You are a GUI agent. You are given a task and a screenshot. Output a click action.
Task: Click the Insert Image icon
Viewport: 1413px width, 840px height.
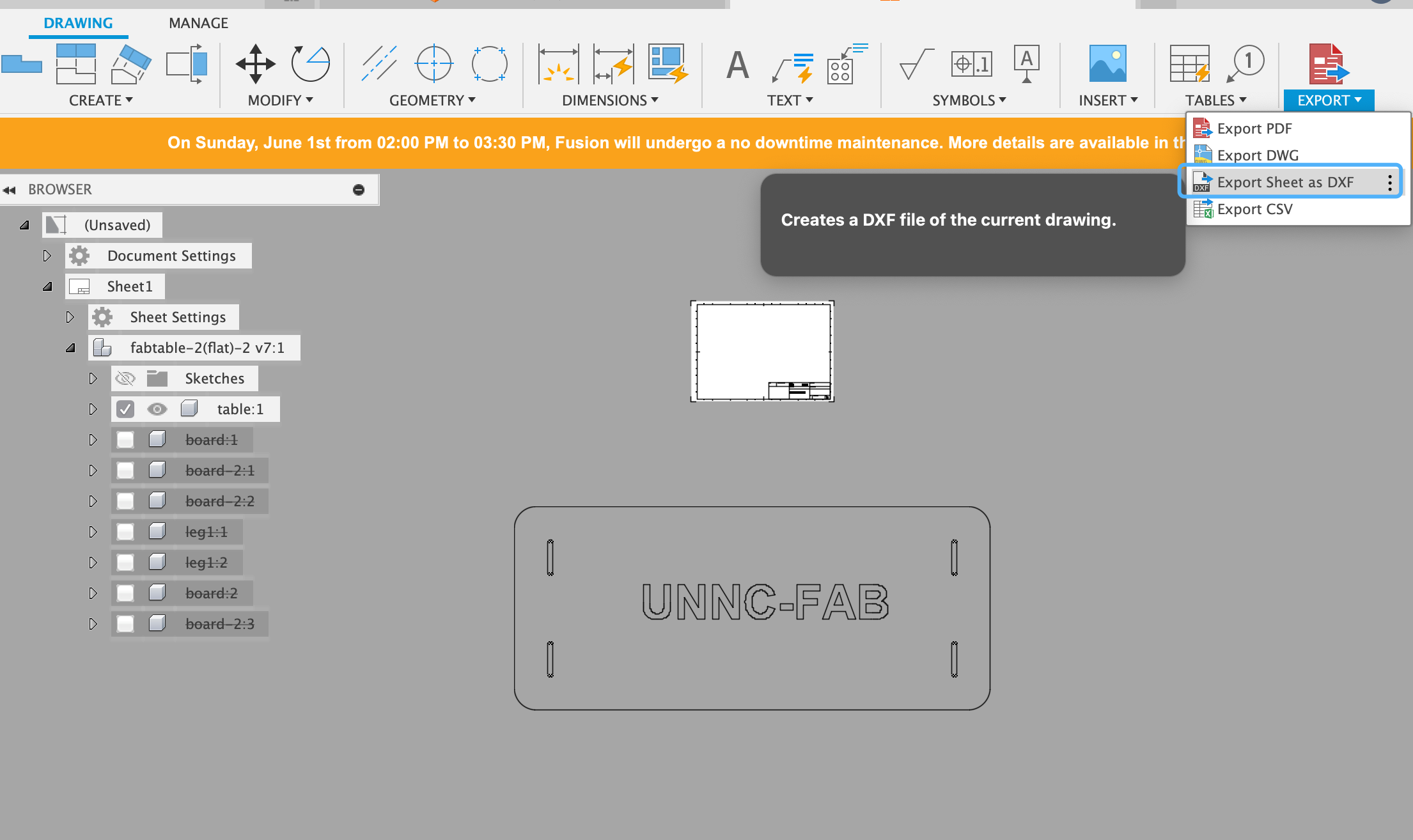tap(1107, 63)
